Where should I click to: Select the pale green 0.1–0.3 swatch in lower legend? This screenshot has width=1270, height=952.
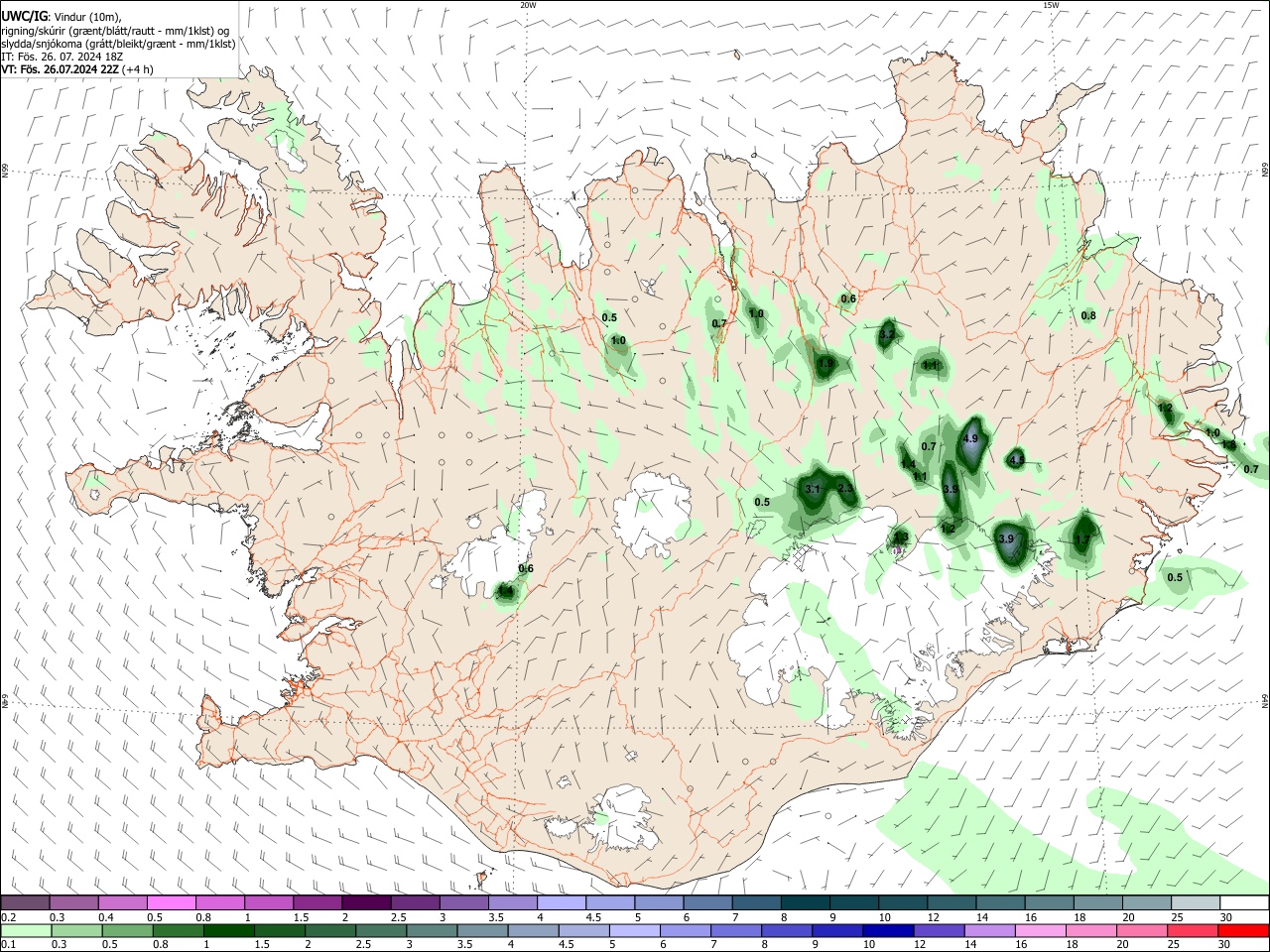25,930
